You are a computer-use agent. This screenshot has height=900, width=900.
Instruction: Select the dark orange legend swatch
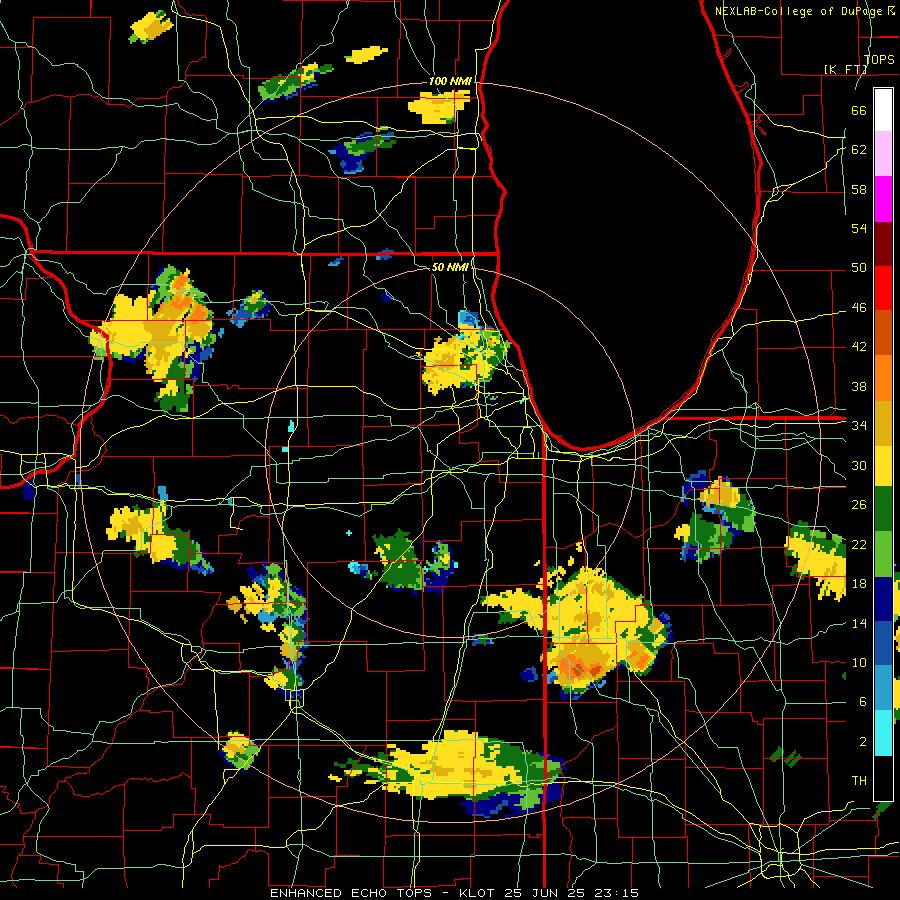click(x=883, y=332)
